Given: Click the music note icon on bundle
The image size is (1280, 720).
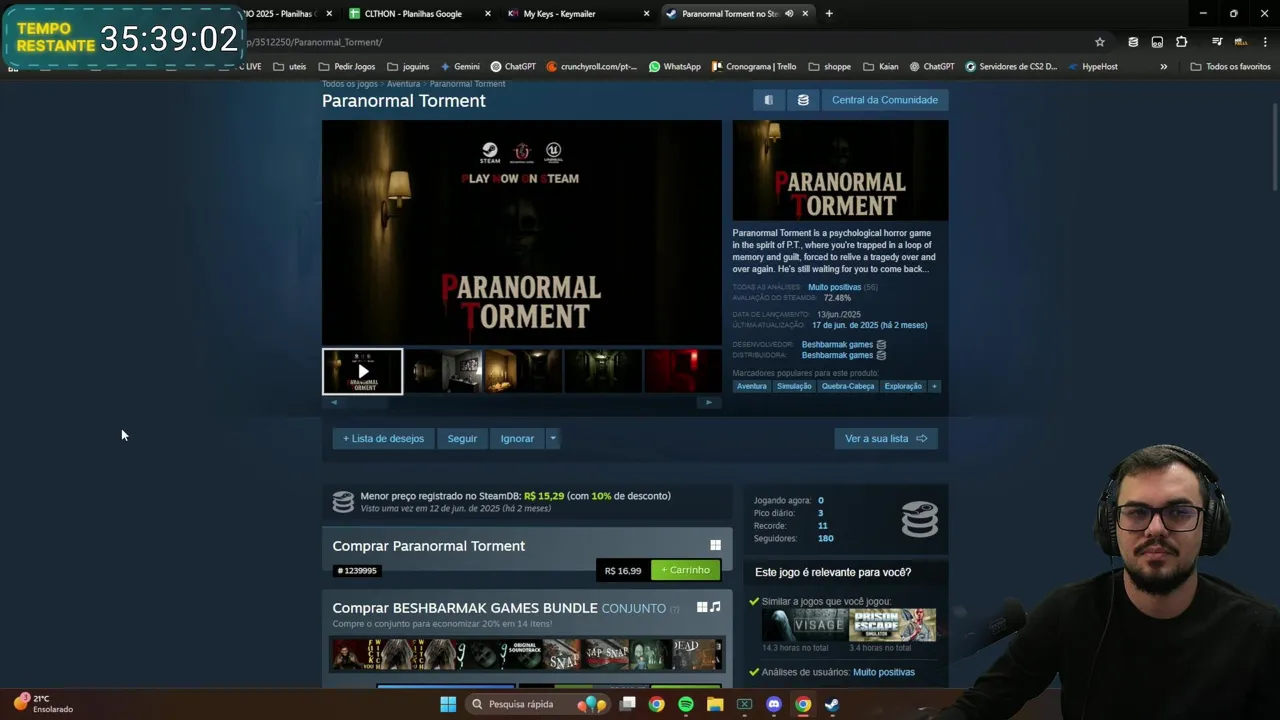Looking at the screenshot, I should click(715, 607).
